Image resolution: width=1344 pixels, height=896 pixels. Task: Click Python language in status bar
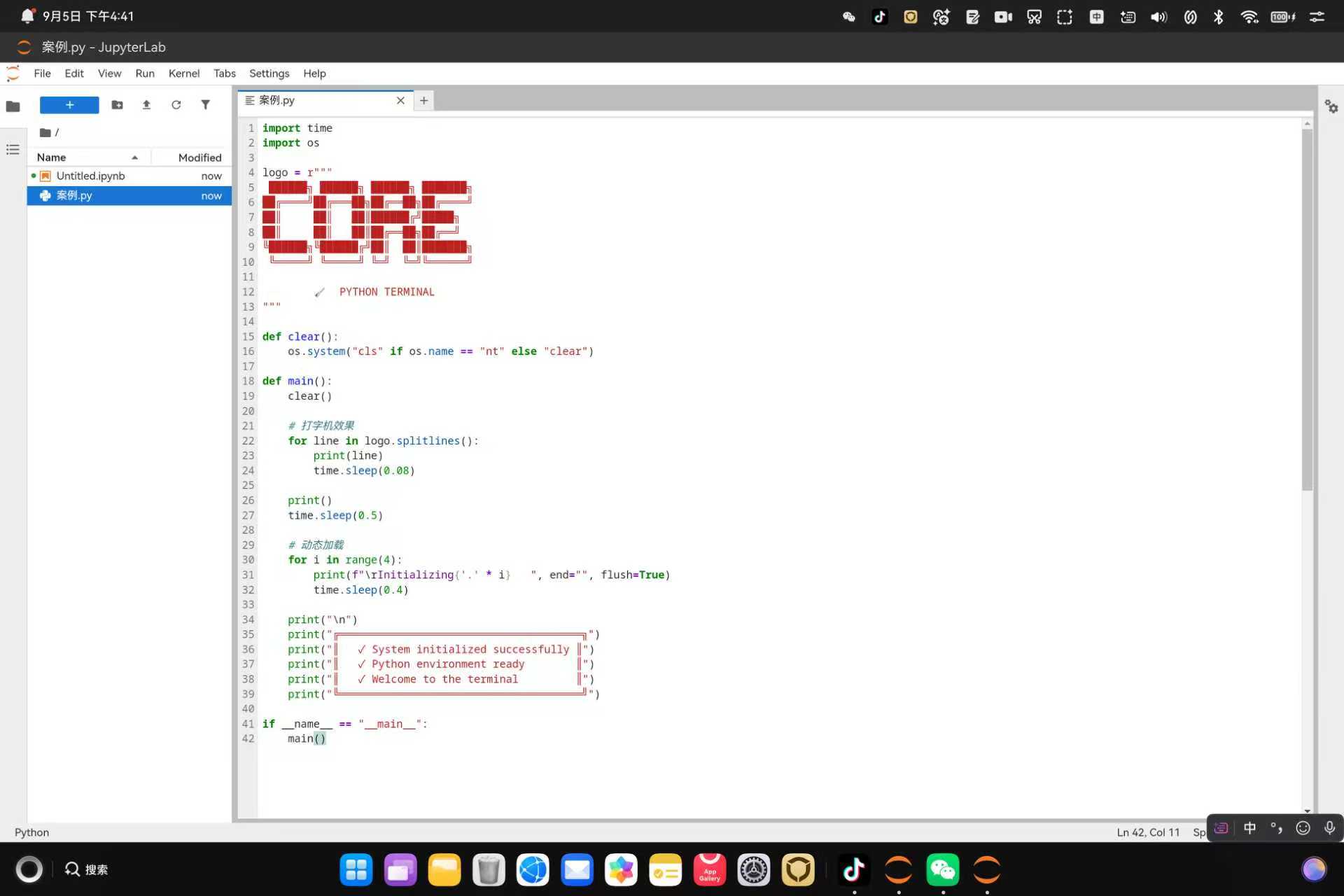point(31,832)
